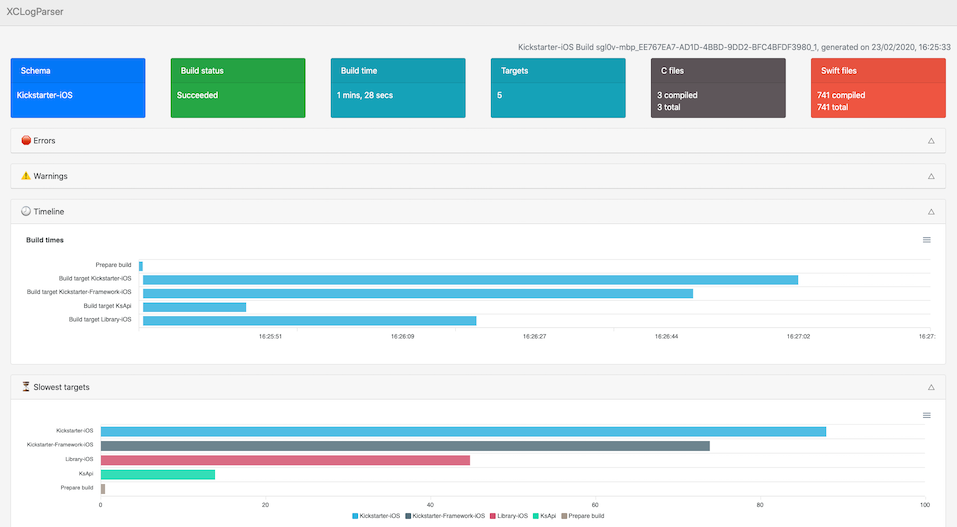
Task: Open the Slowest targets chart hamburger menu
Action: click(926, 415)
